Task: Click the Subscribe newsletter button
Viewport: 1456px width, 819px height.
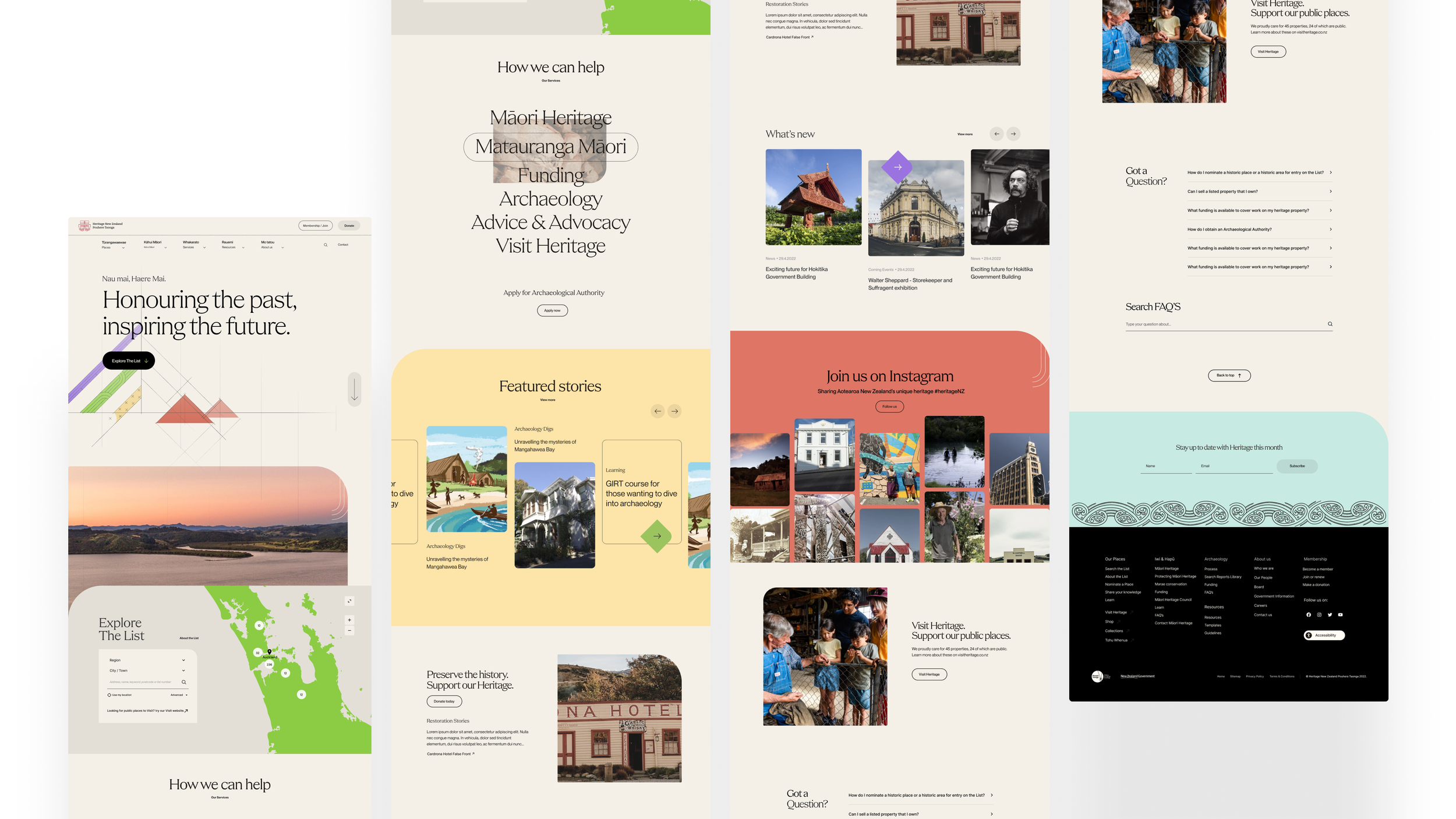Action: (x=1297, y=466)
